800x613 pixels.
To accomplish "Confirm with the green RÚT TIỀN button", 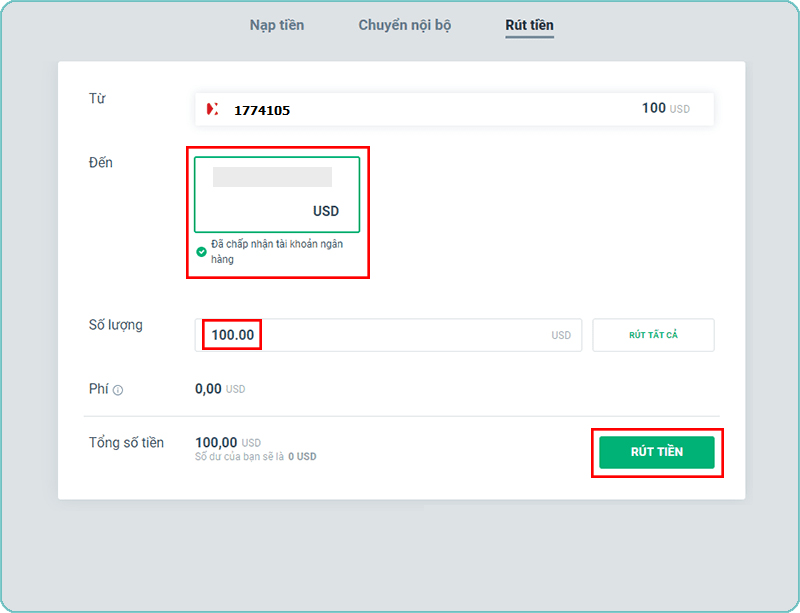I will (656, 452).
